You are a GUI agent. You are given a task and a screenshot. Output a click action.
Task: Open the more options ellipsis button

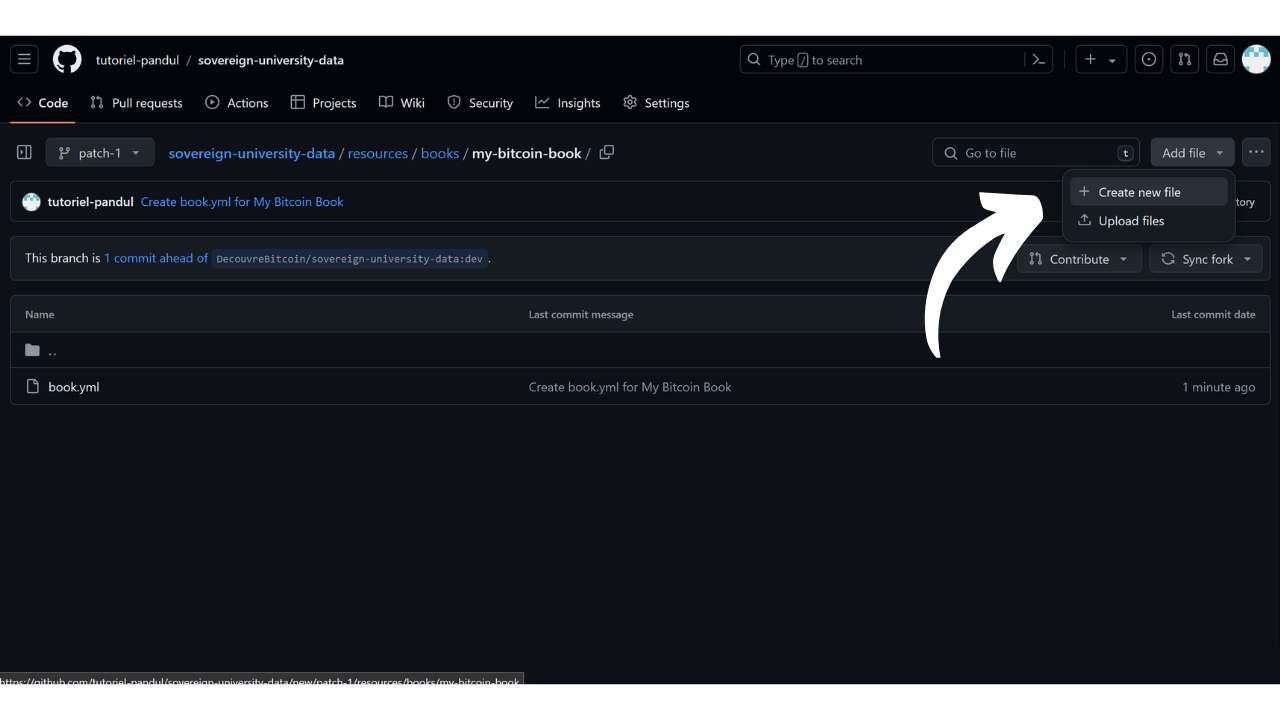(1256, 153)
